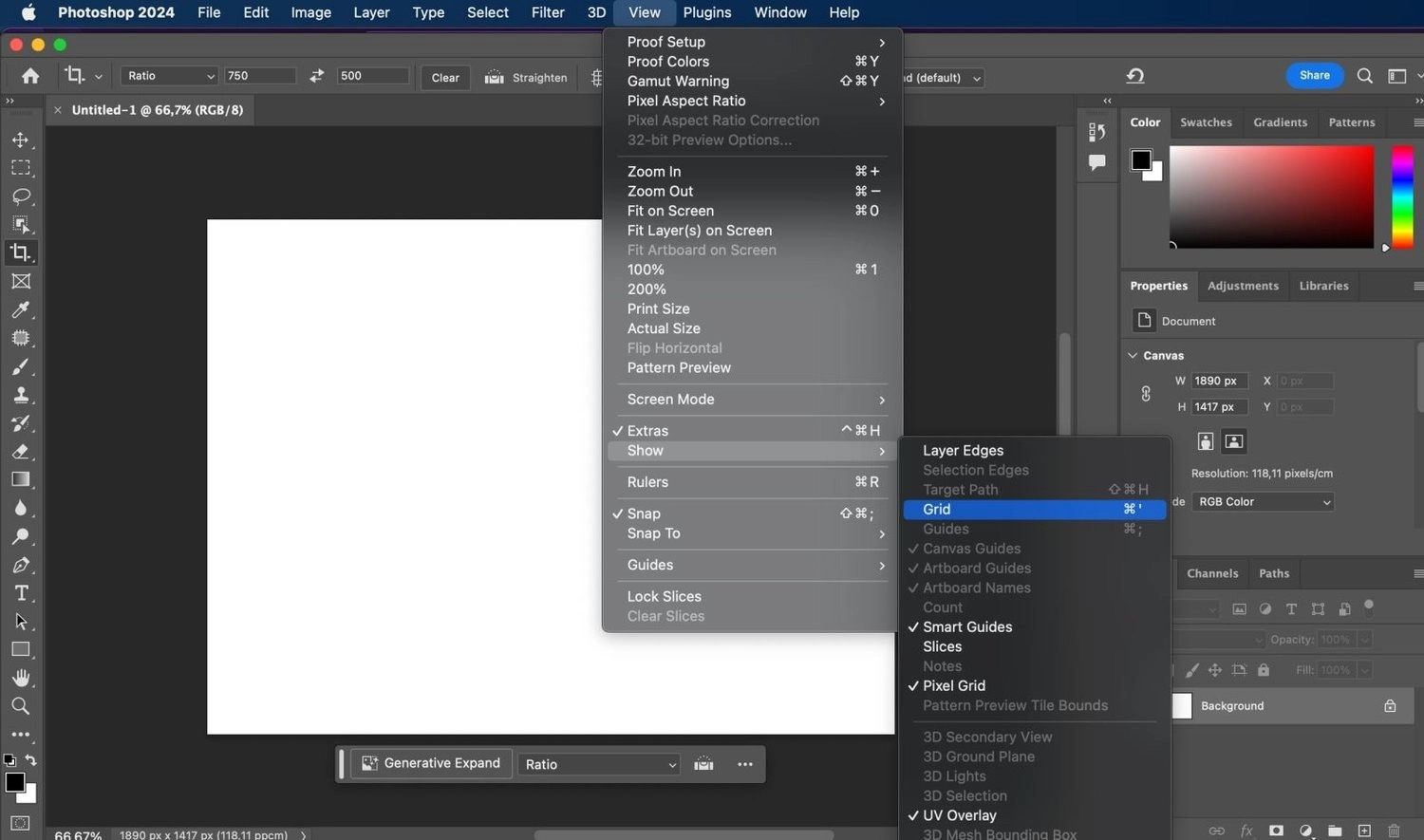Choose Lock Slices in View menu

point(751,596)
